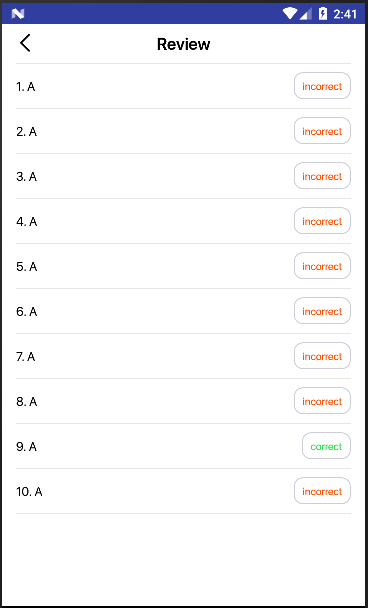Tap the 7. A list entry
This screenshot has width=368, height=608.
click(x=183, y=356)
